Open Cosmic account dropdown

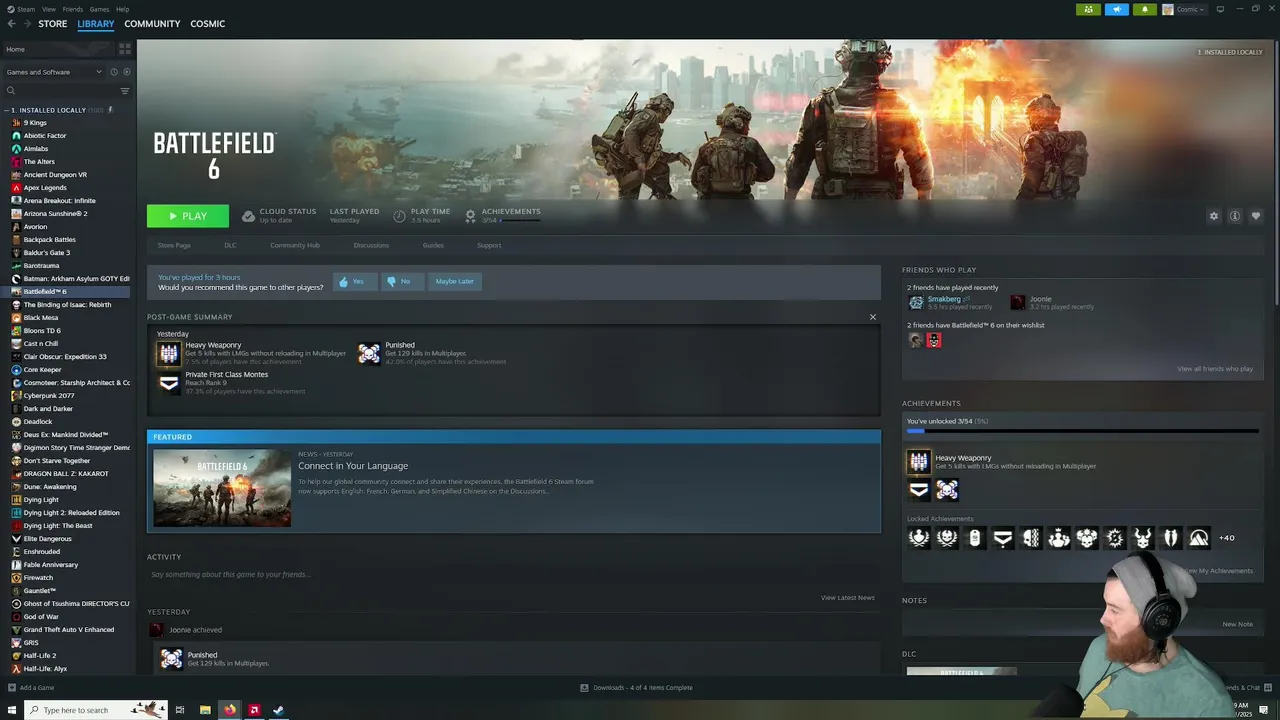click(1185, 9)
